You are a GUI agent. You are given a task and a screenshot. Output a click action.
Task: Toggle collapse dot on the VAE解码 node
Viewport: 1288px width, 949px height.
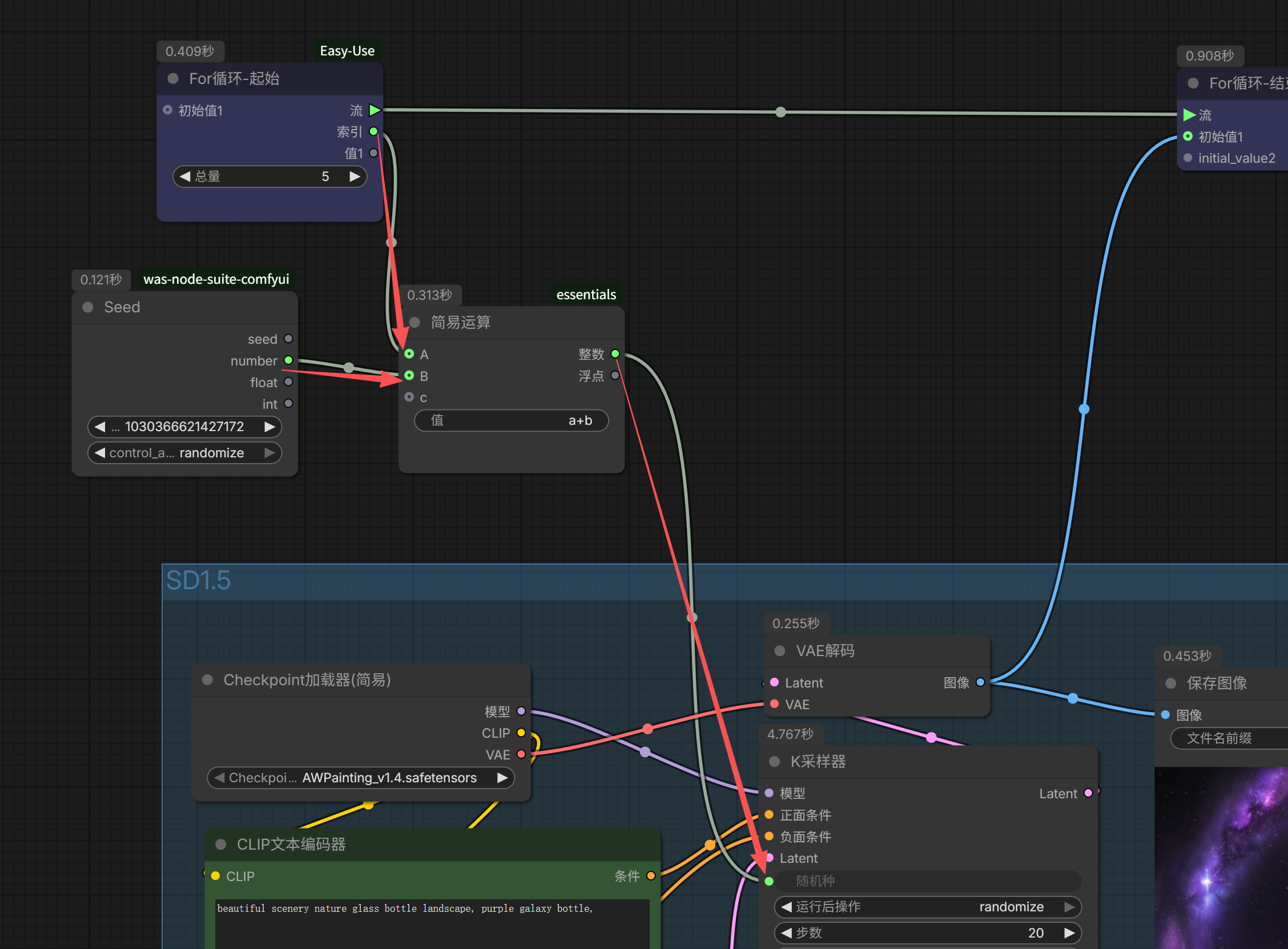tap(780, 651)
